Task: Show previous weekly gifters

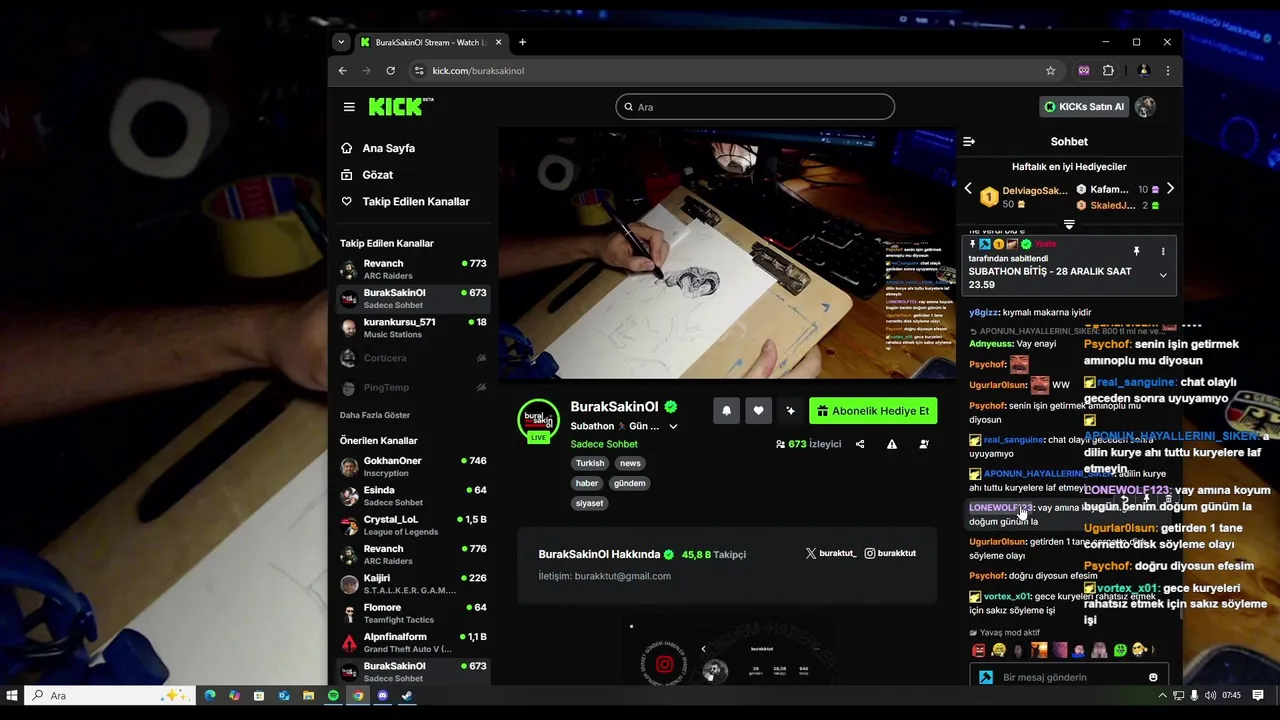Action: (967, 189)
